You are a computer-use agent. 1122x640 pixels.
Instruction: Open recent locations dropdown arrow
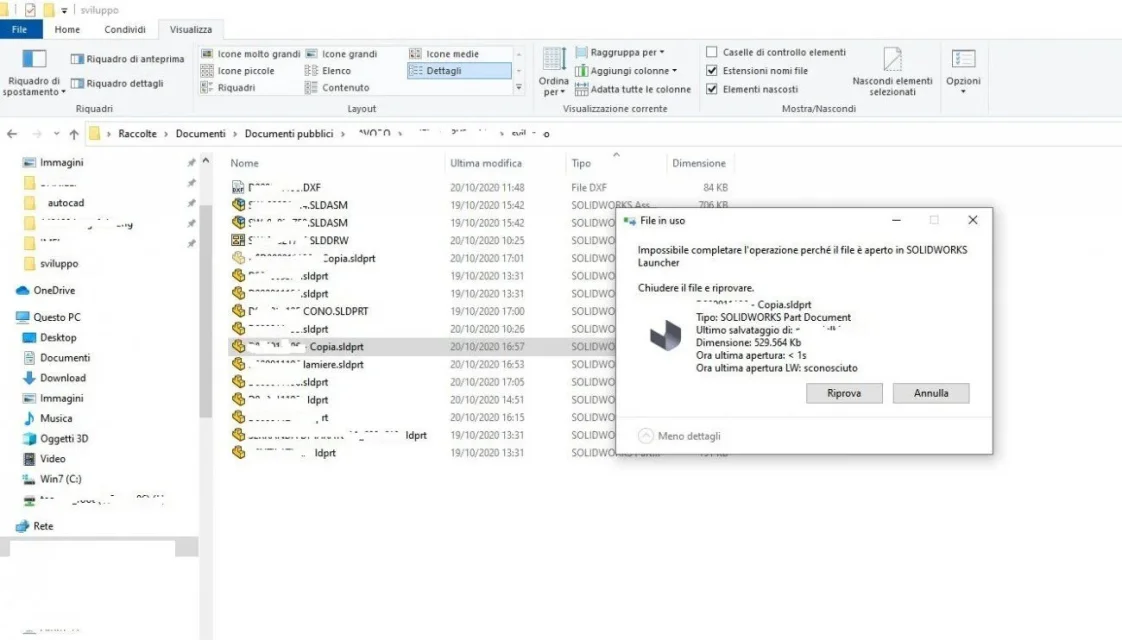[x=56, y=134]
